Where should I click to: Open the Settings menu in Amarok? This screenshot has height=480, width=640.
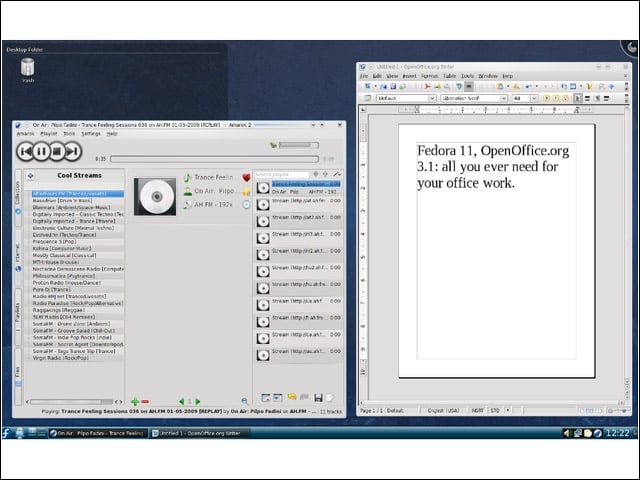coord(91,134)
